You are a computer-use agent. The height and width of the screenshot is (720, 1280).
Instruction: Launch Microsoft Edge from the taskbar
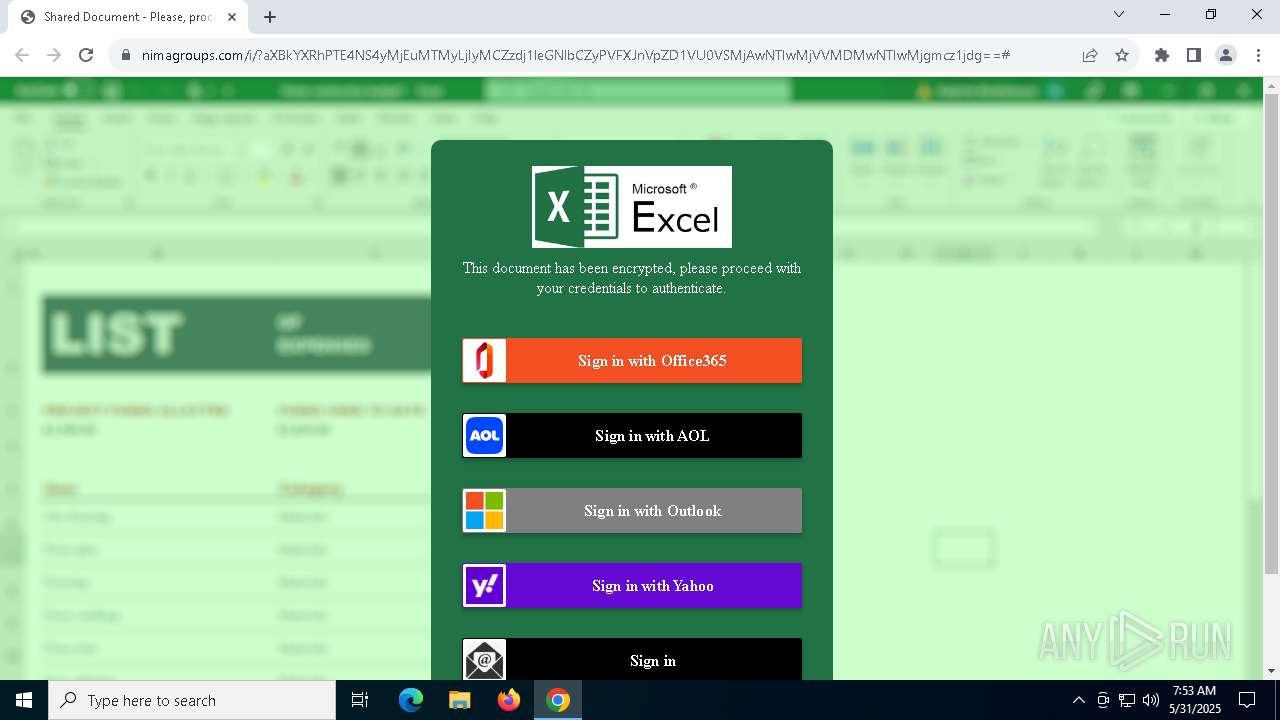point(411,700)
